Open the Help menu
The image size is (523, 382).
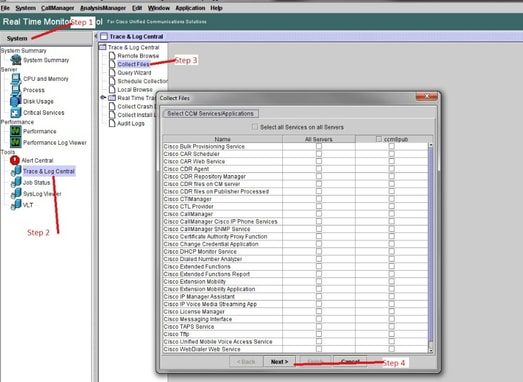point(216,8)
